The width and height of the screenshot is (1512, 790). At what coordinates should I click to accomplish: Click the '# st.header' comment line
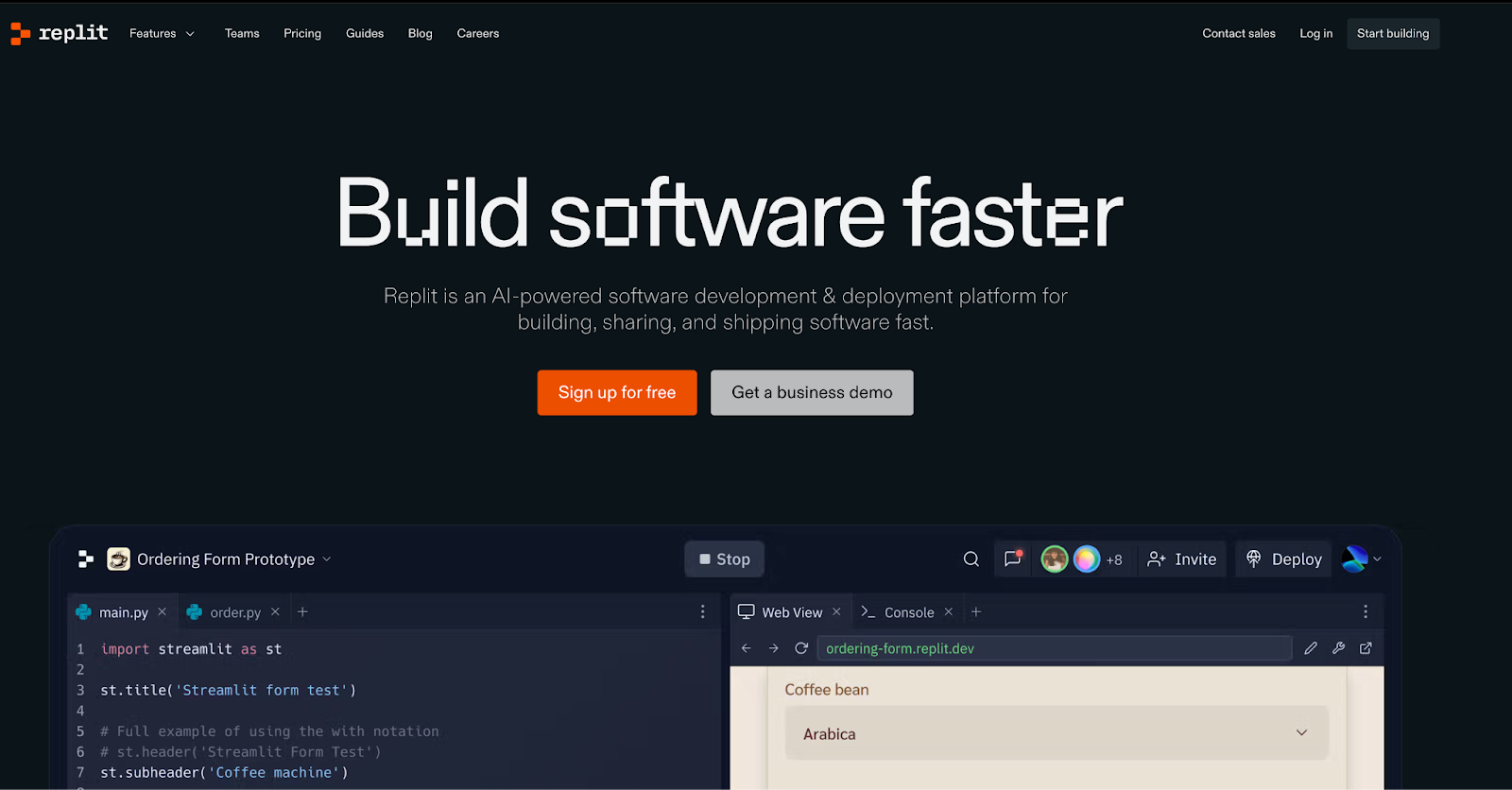pos(241,752)
